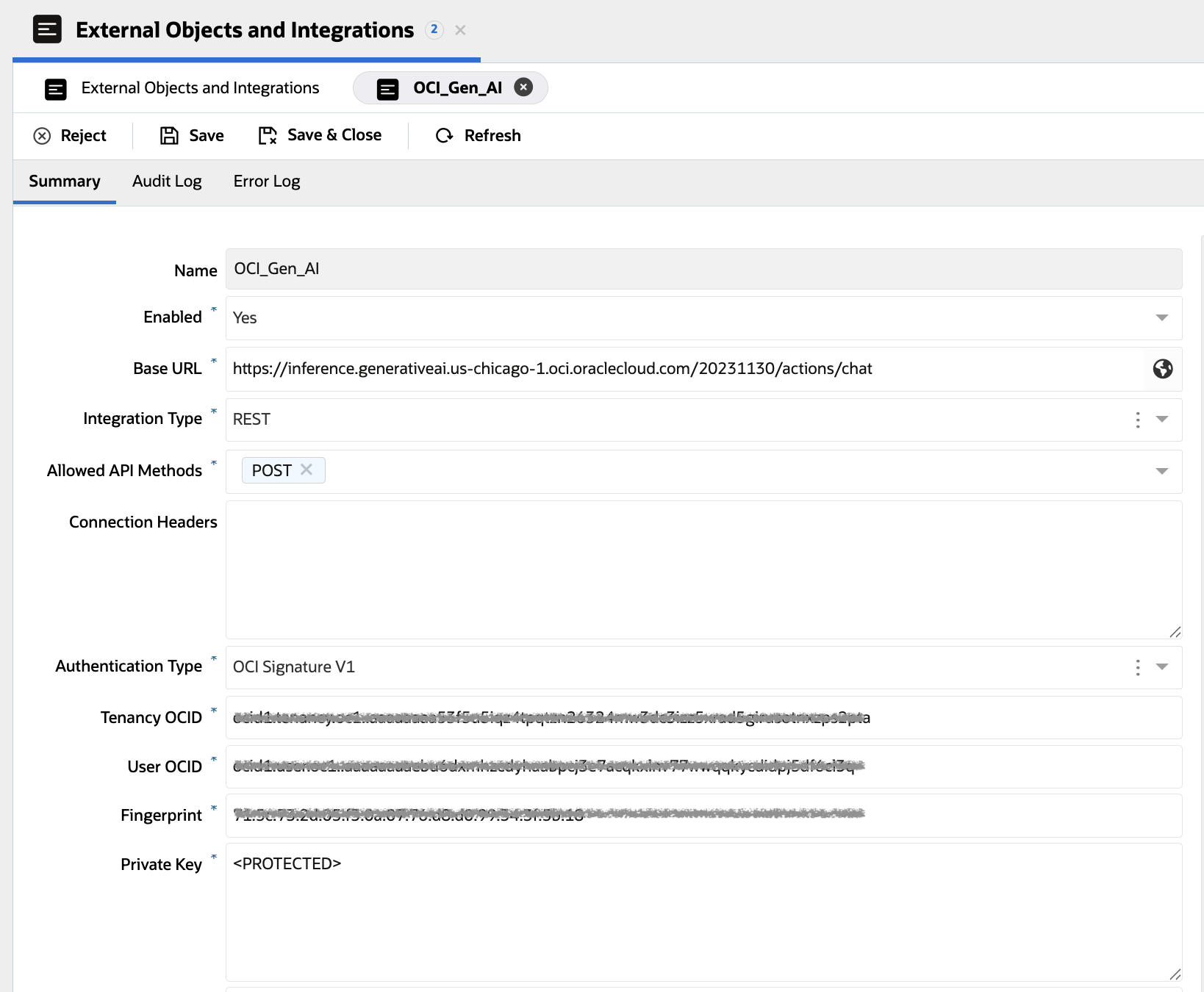This screenshot has width=1204, height=992.
Task: Click the Reject button
Action: (71, 136)
